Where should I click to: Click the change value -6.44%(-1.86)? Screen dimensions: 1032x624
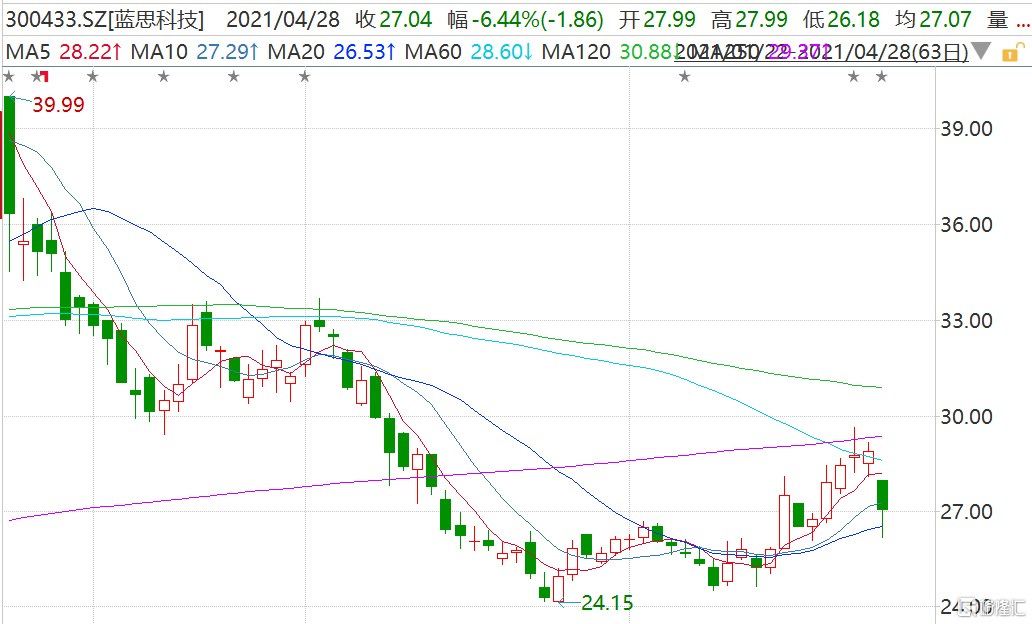(x=537, y=20)
